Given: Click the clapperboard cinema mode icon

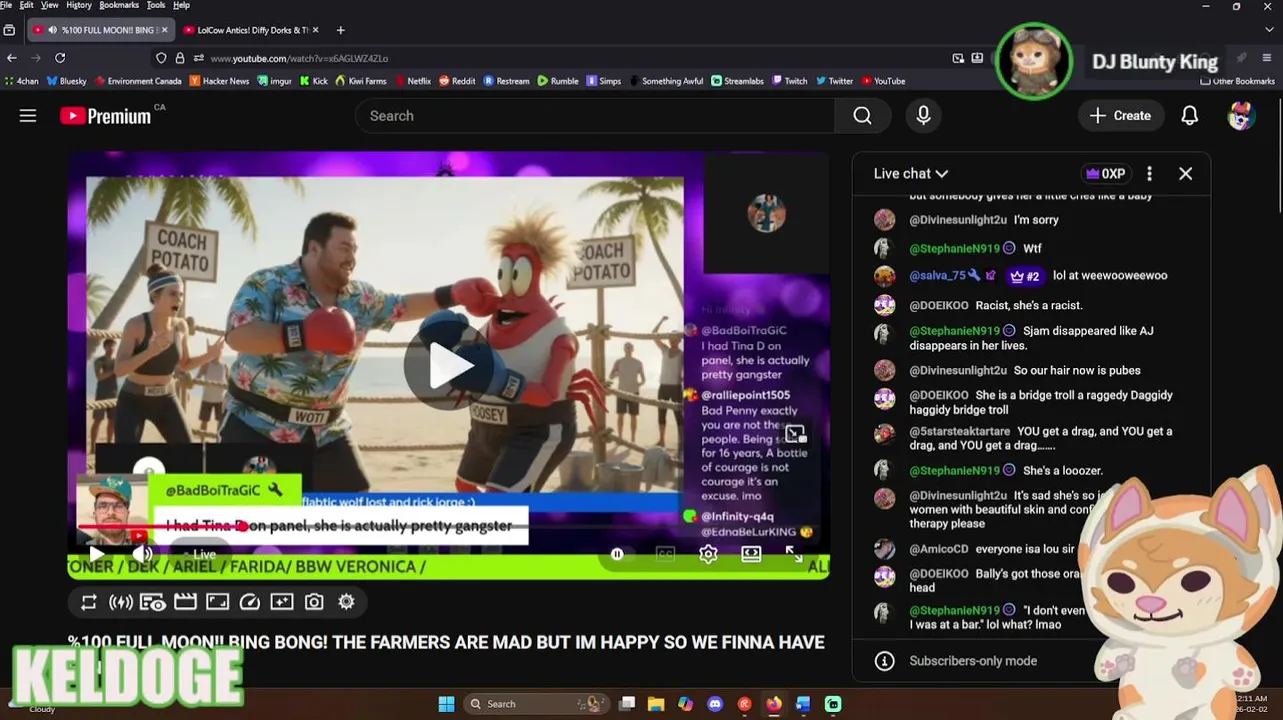Looking at the screenshot, I should (x=185, y=602).
